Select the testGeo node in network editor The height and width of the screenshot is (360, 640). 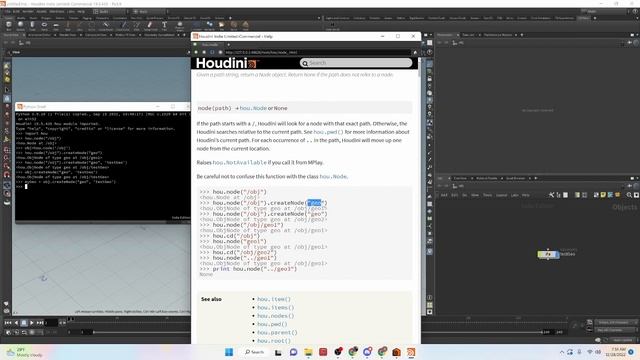549,254
